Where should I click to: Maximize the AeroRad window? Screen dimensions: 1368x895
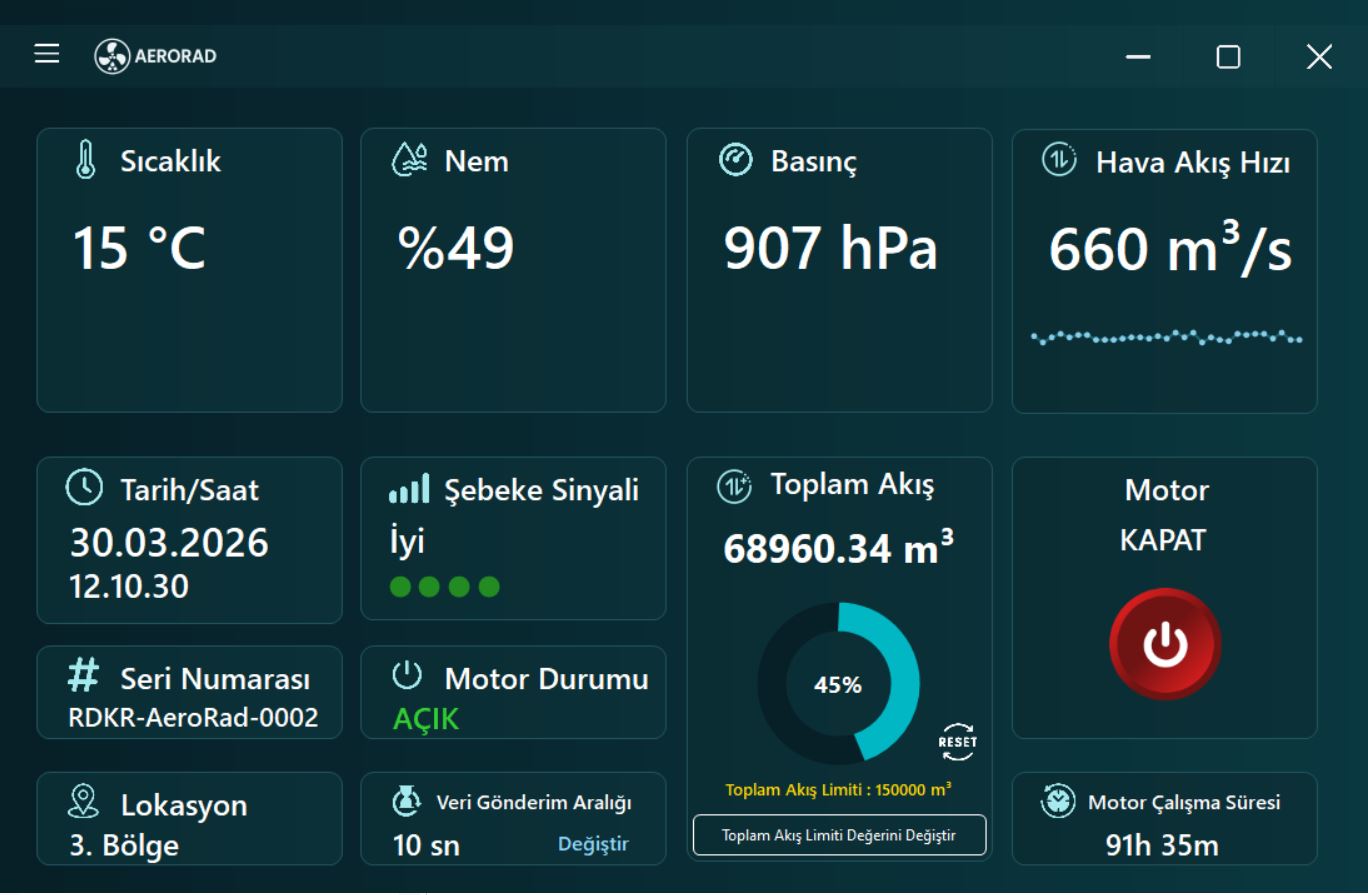[x=1228, y=57]
